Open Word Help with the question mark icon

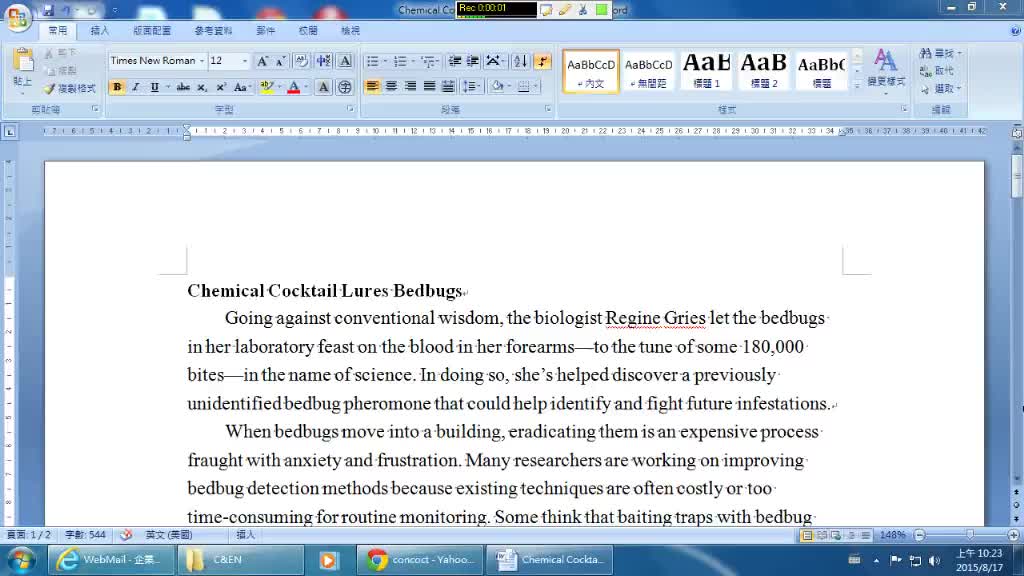click(x=1016, y=31)
